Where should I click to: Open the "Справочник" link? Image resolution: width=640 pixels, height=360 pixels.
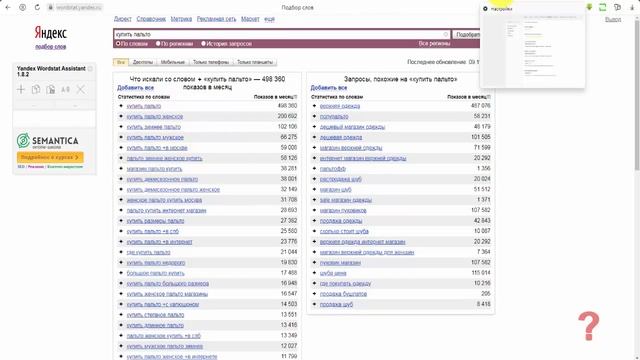coord(151,19)
